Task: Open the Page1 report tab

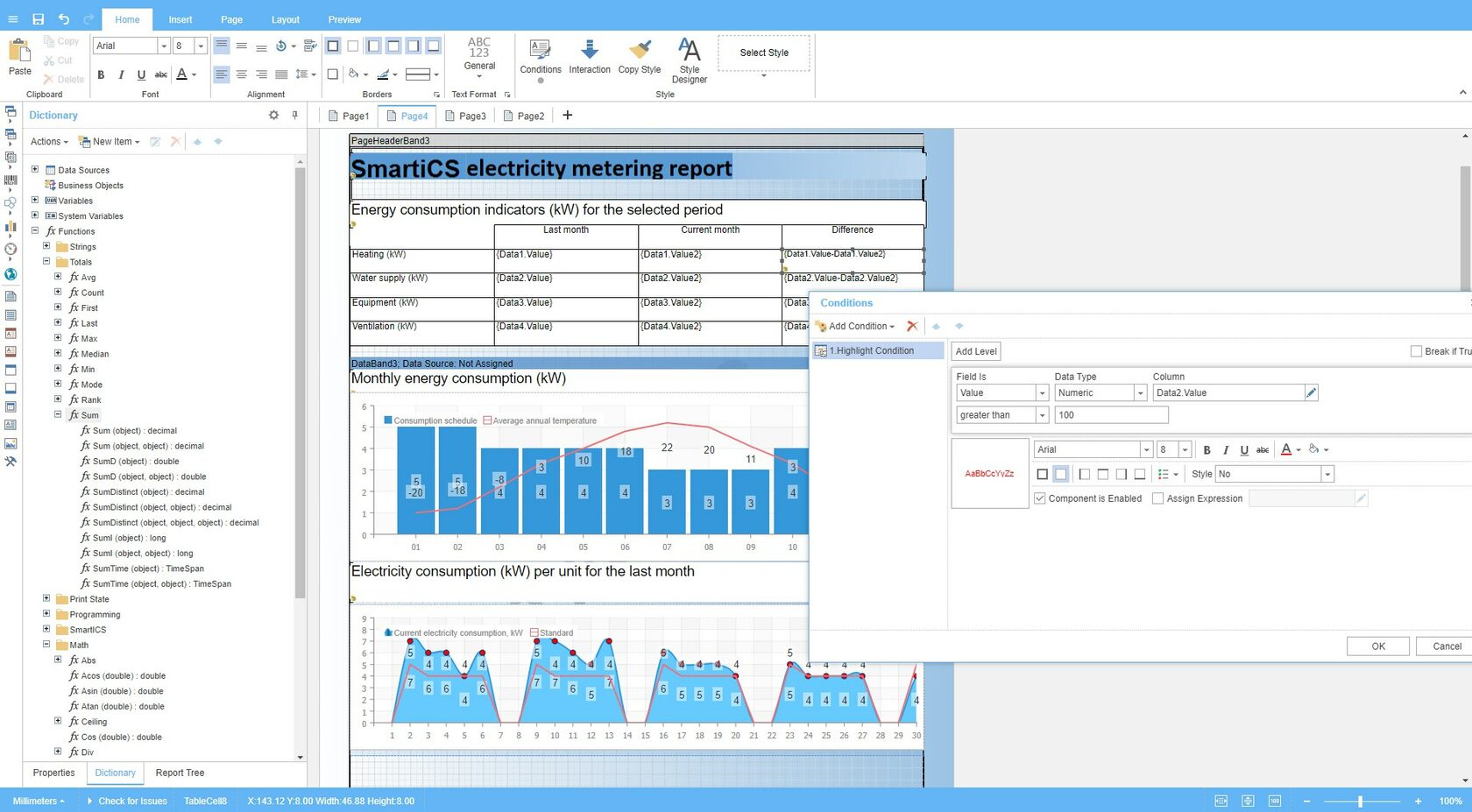Action: pyautogui.click(x=349, y=116)
